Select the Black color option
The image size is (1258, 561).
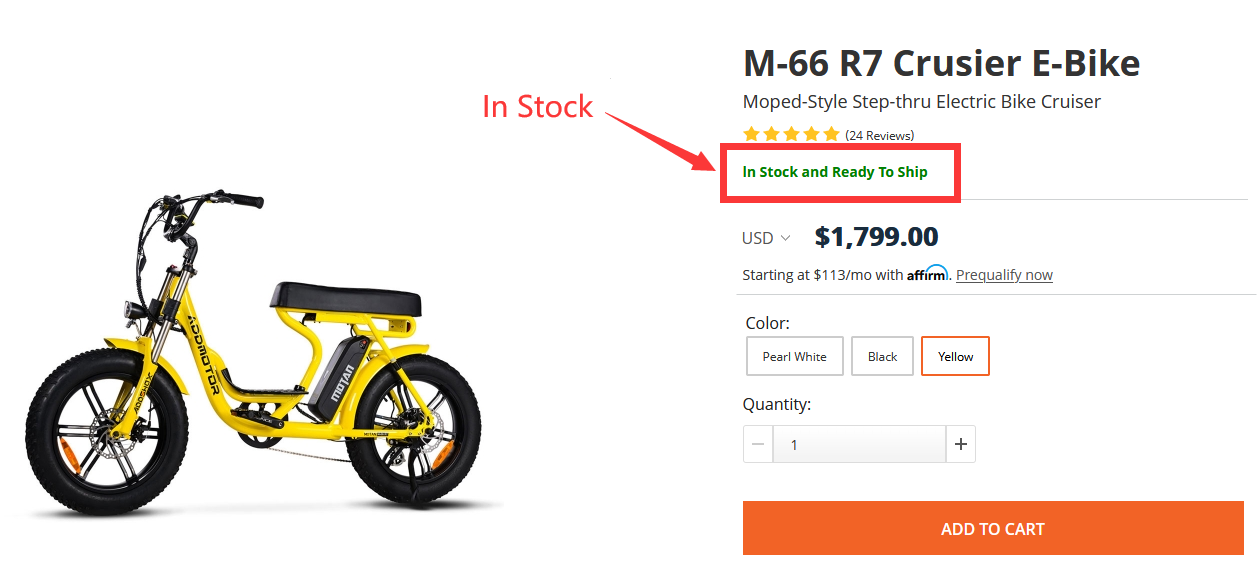click(x=882, y=356)
